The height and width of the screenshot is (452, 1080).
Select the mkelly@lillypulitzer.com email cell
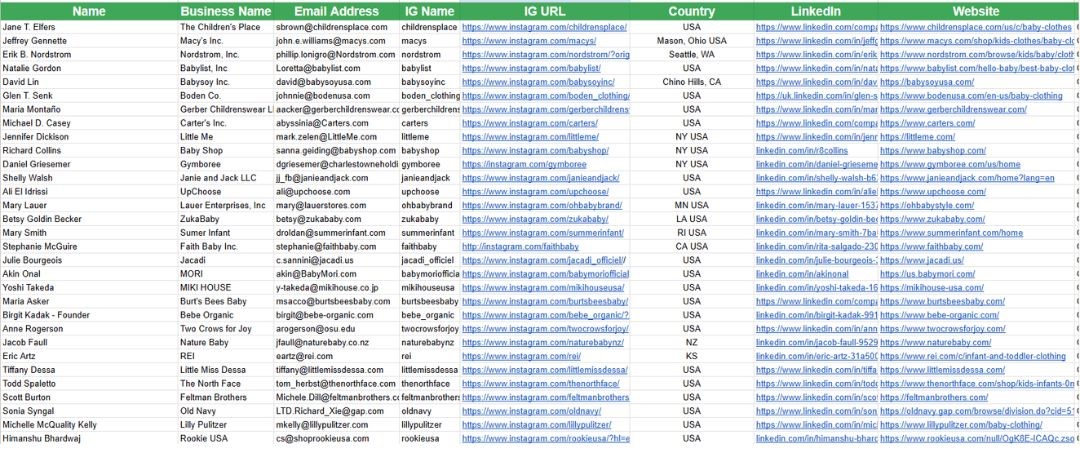[x=336, y=425]
